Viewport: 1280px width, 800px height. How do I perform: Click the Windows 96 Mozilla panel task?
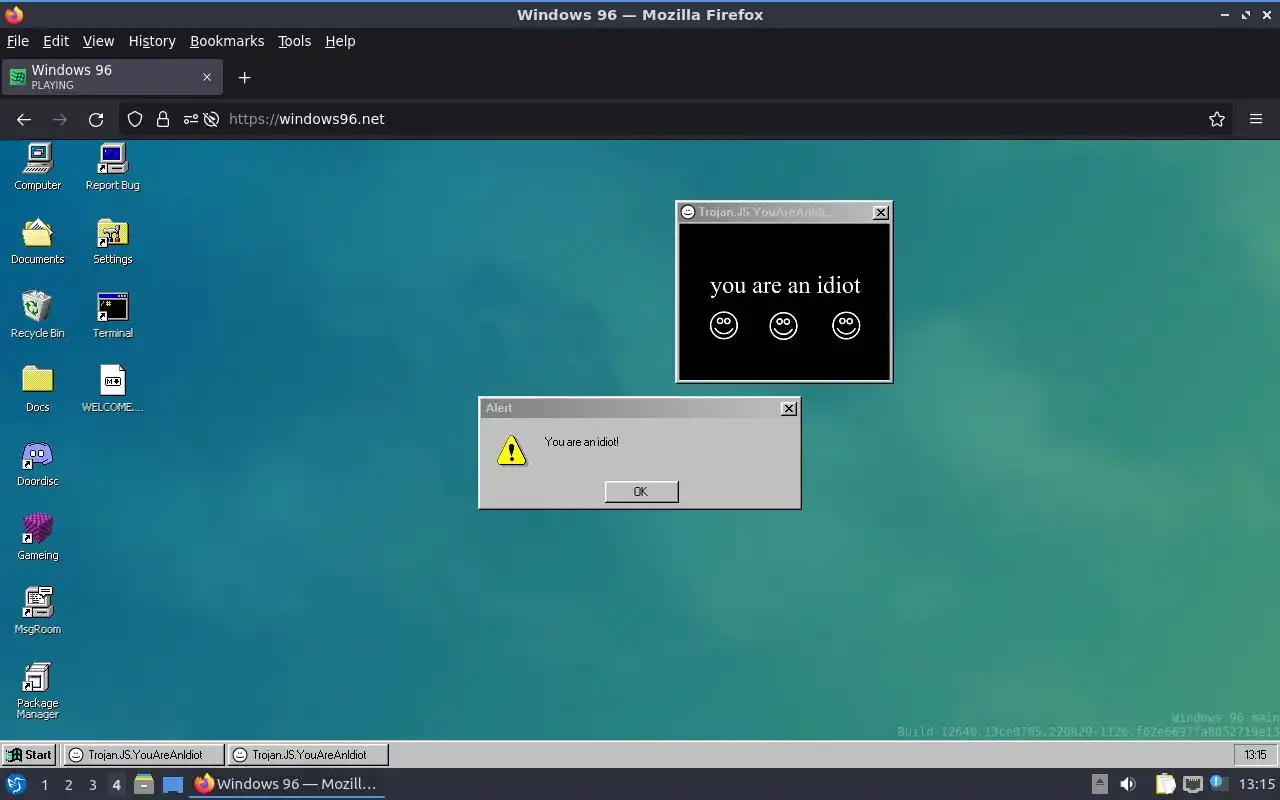287,784
